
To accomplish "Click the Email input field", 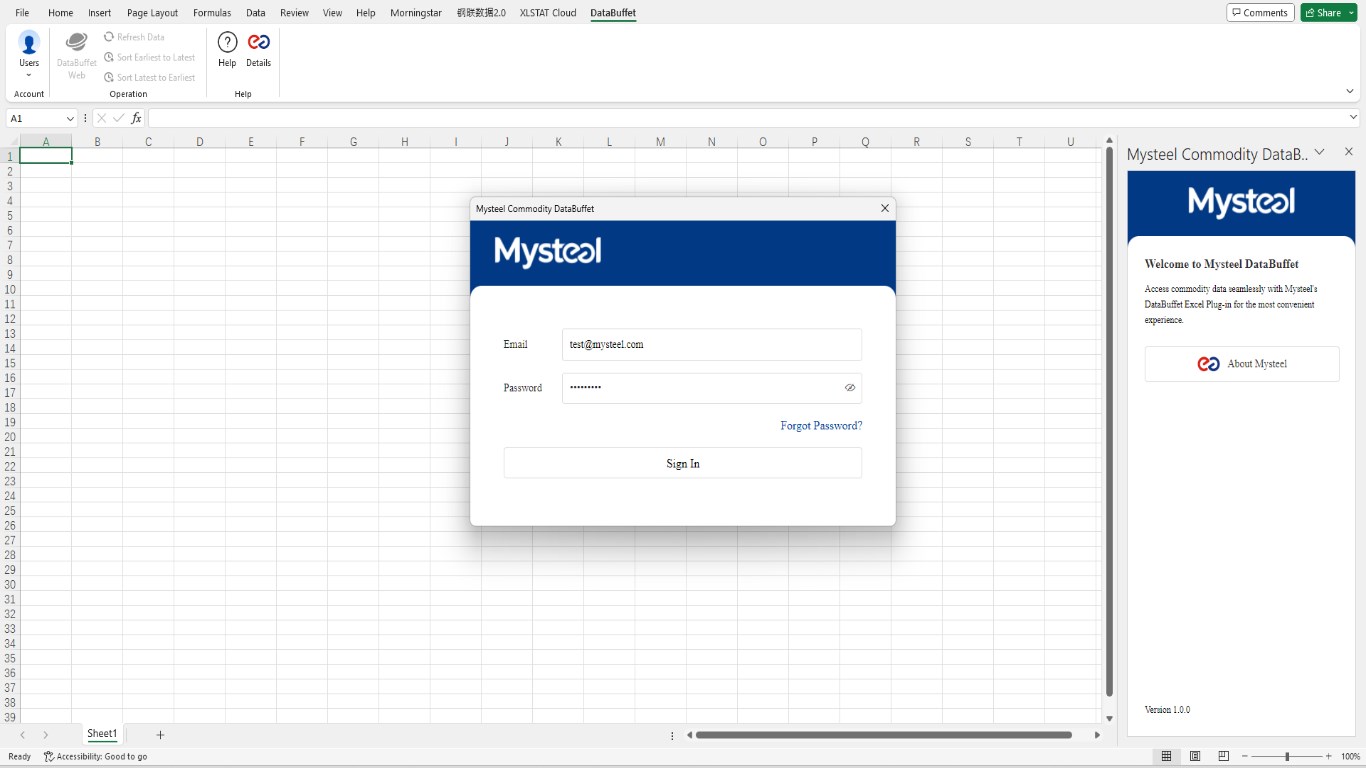I will (712, 344).
